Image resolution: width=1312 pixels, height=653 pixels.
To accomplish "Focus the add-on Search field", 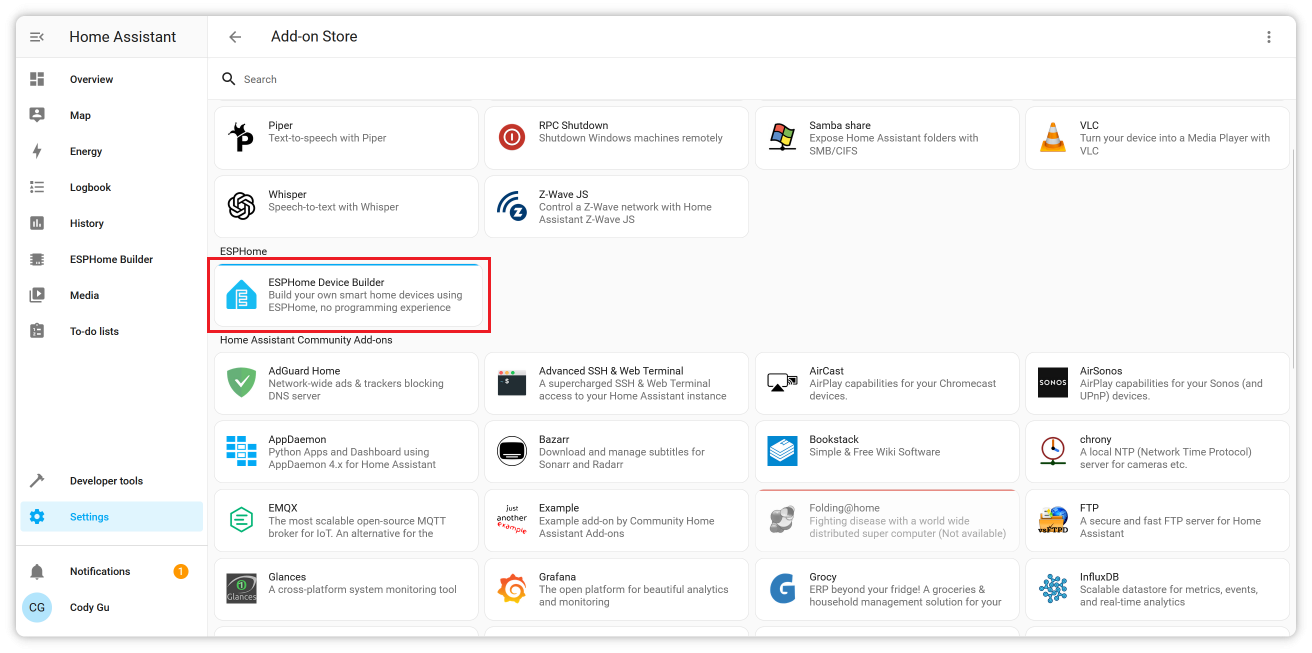I will 750,79.
